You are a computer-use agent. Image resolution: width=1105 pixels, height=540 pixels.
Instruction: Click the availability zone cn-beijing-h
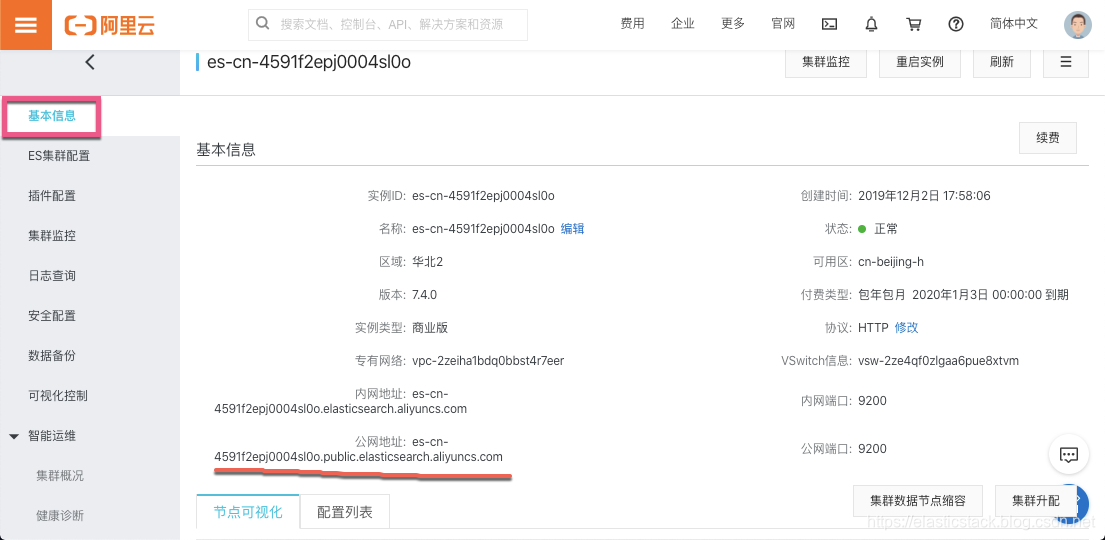891,262
